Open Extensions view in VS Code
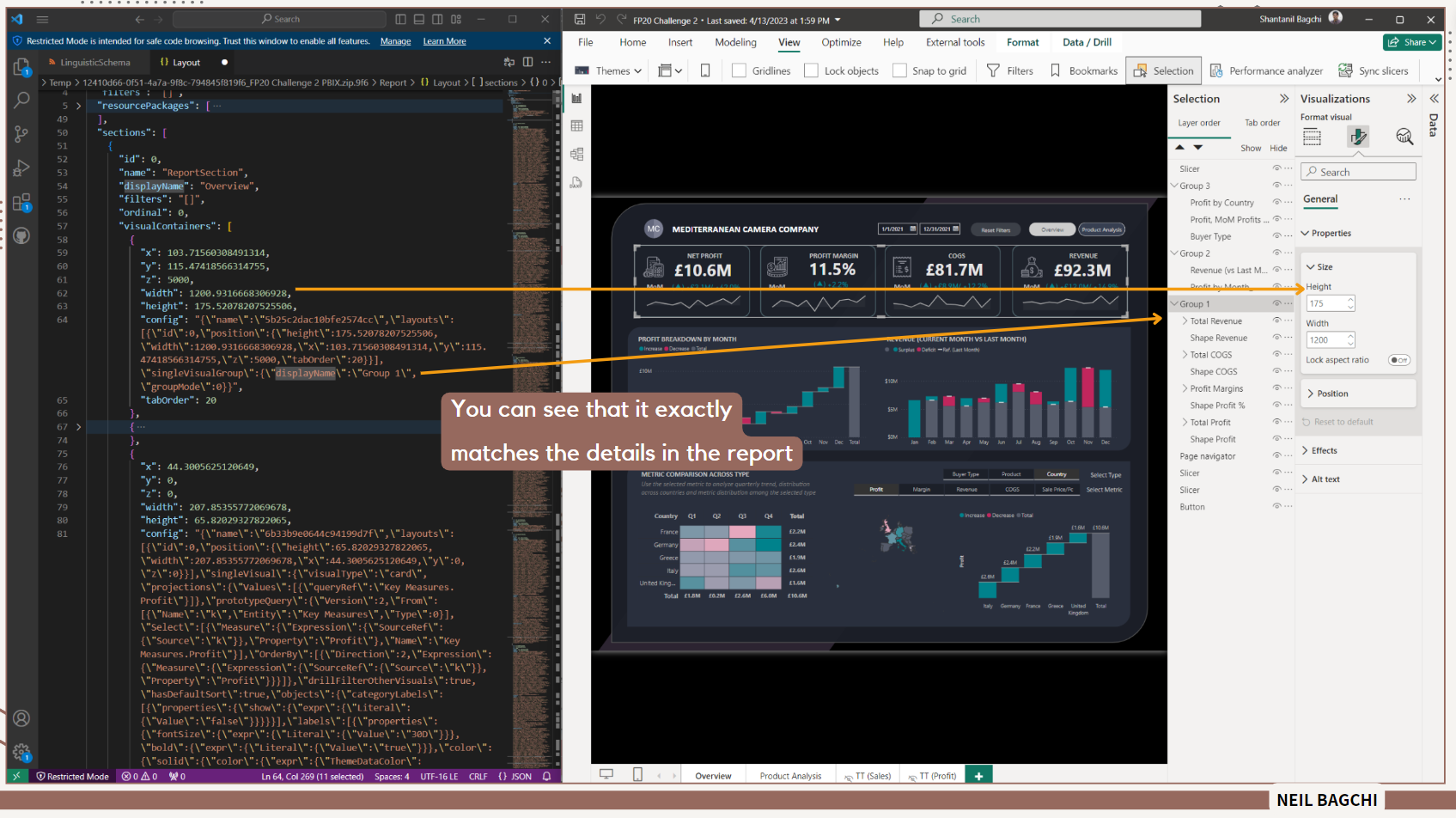Image resolution: width=1456 pixels, height=818 pixels. 22,202
